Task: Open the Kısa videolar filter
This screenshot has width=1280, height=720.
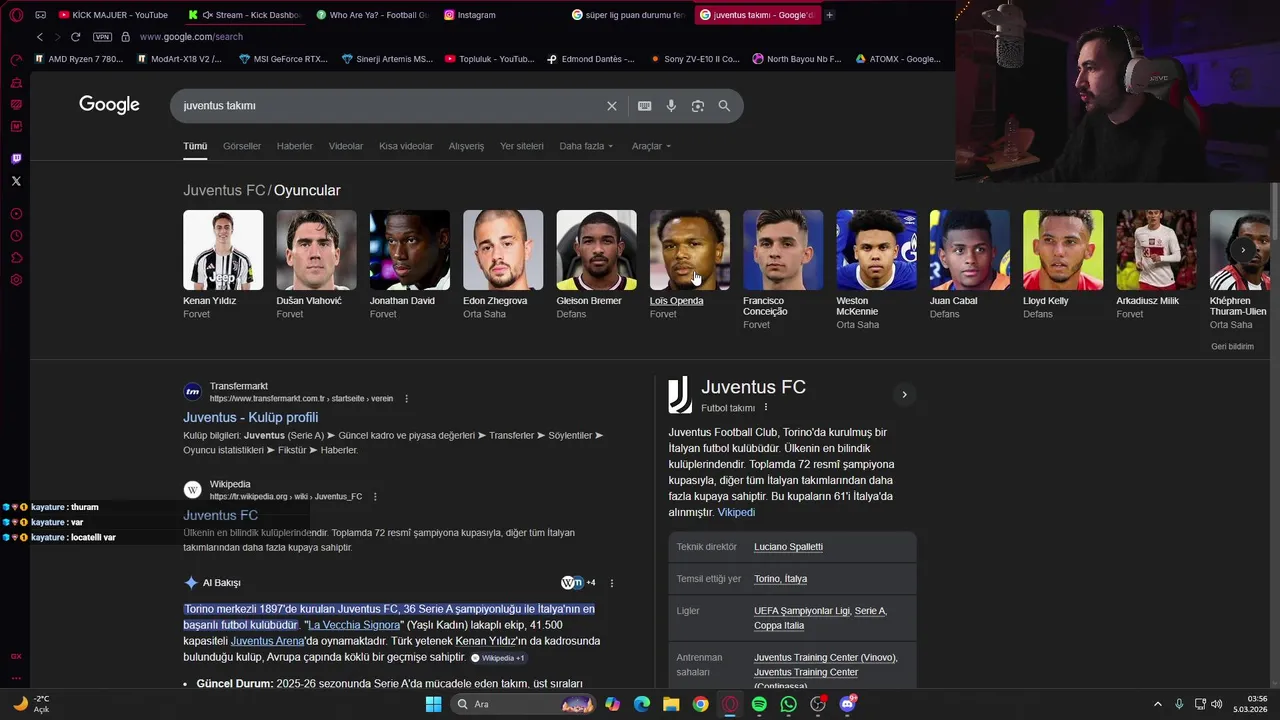Action: pos(406,146)
